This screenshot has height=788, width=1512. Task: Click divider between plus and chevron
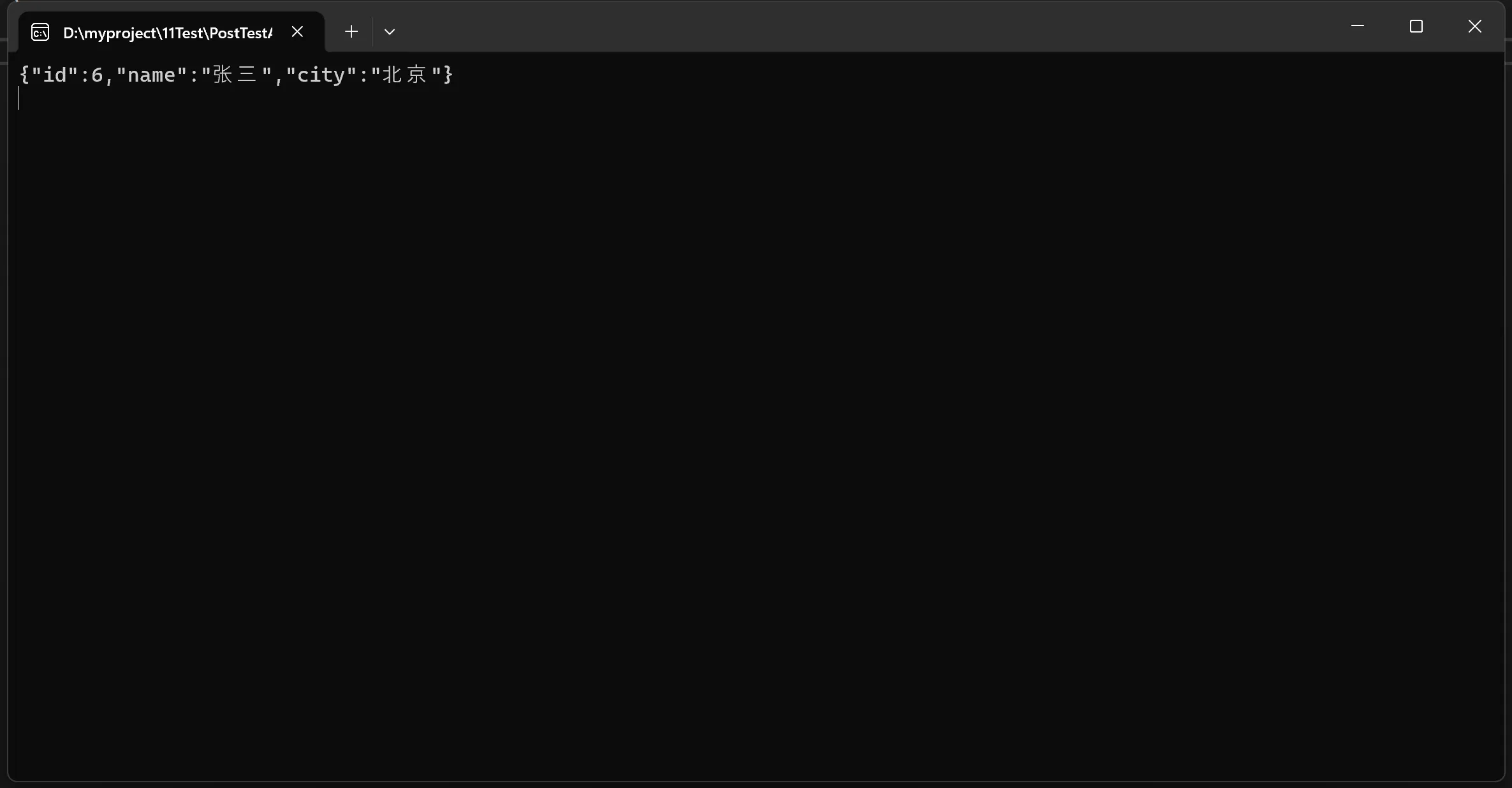372,31
